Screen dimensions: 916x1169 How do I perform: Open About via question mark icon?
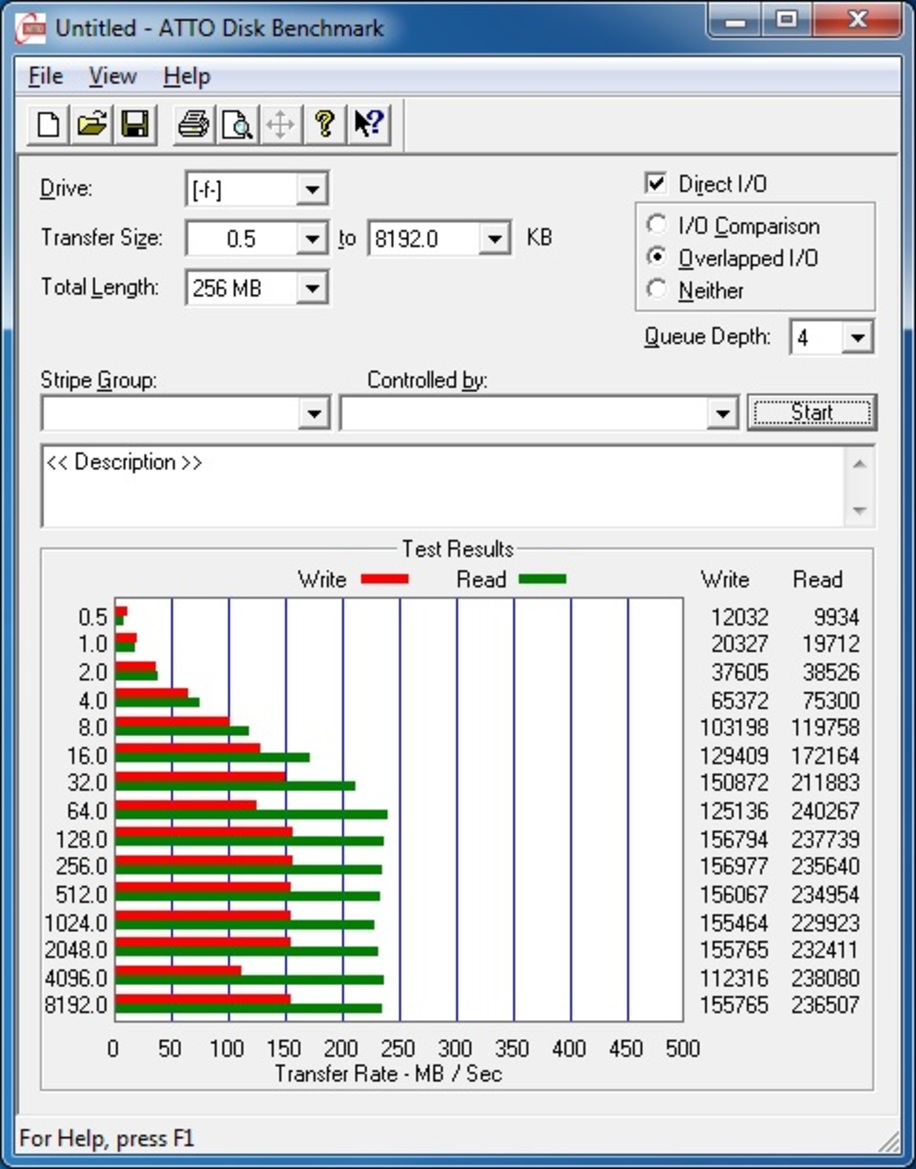[x=324, y=124]
